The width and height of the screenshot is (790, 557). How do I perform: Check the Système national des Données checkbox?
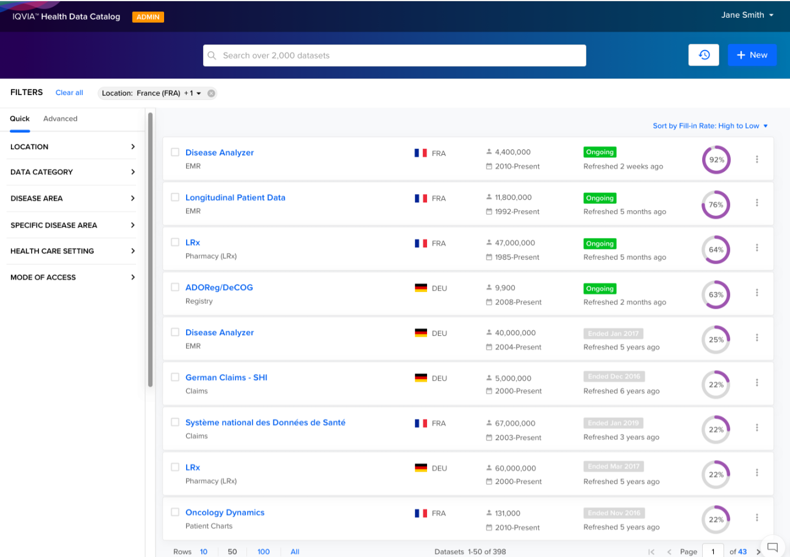pyautogui.click(x=175, y=422)
